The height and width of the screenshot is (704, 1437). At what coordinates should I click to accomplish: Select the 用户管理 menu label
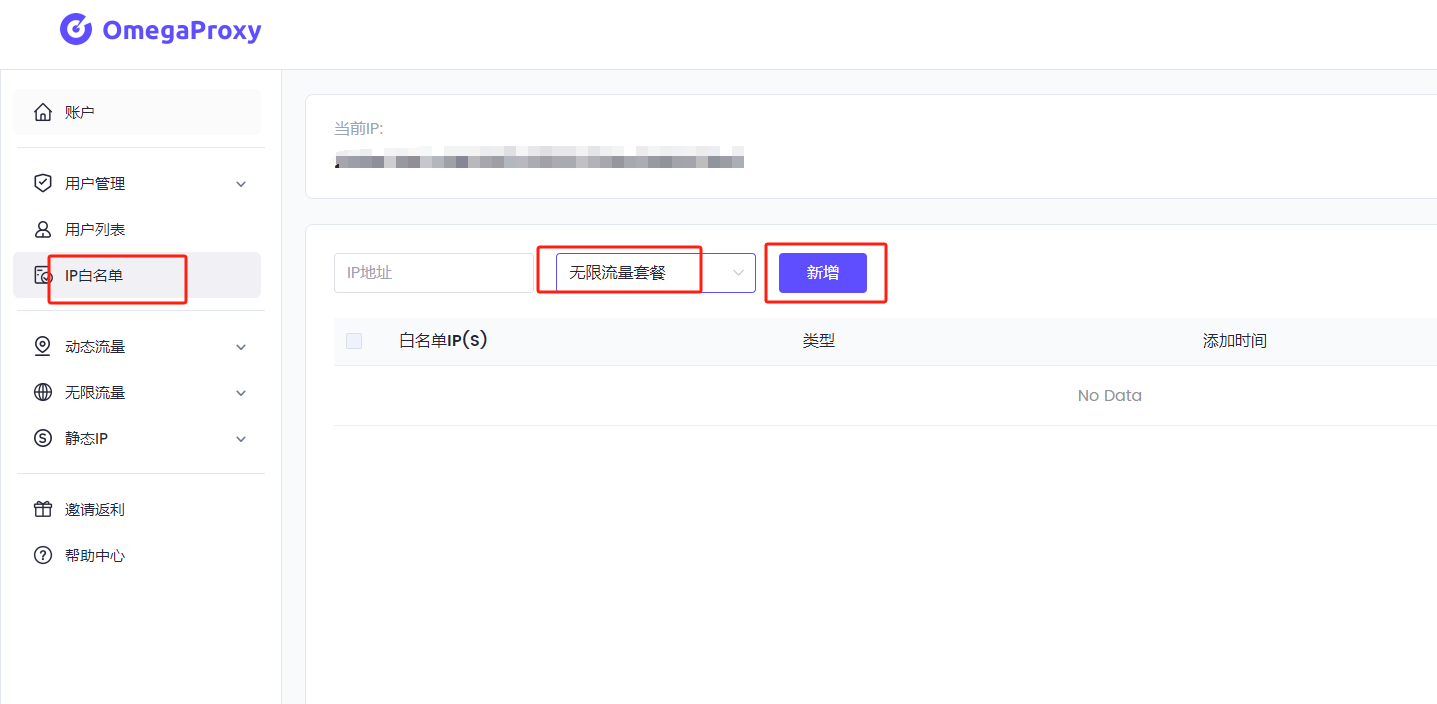(95, 184)
